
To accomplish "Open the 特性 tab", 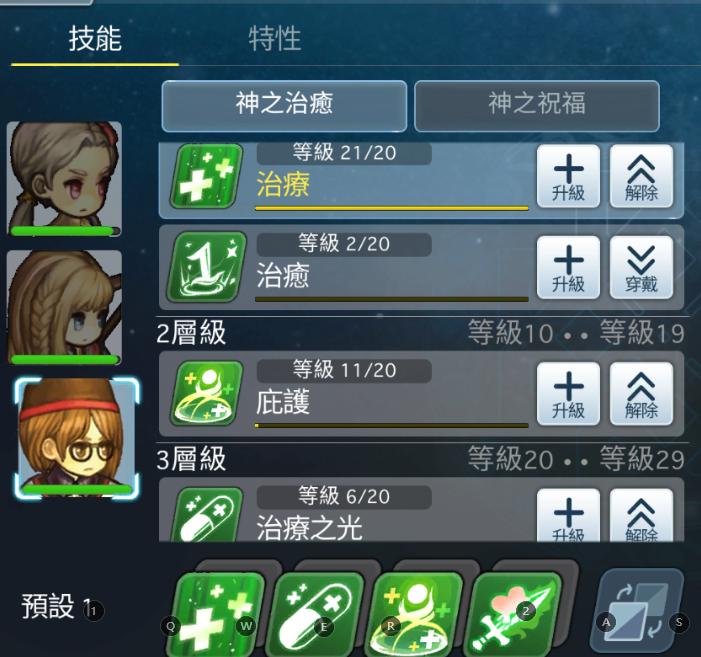I will 275,39.
